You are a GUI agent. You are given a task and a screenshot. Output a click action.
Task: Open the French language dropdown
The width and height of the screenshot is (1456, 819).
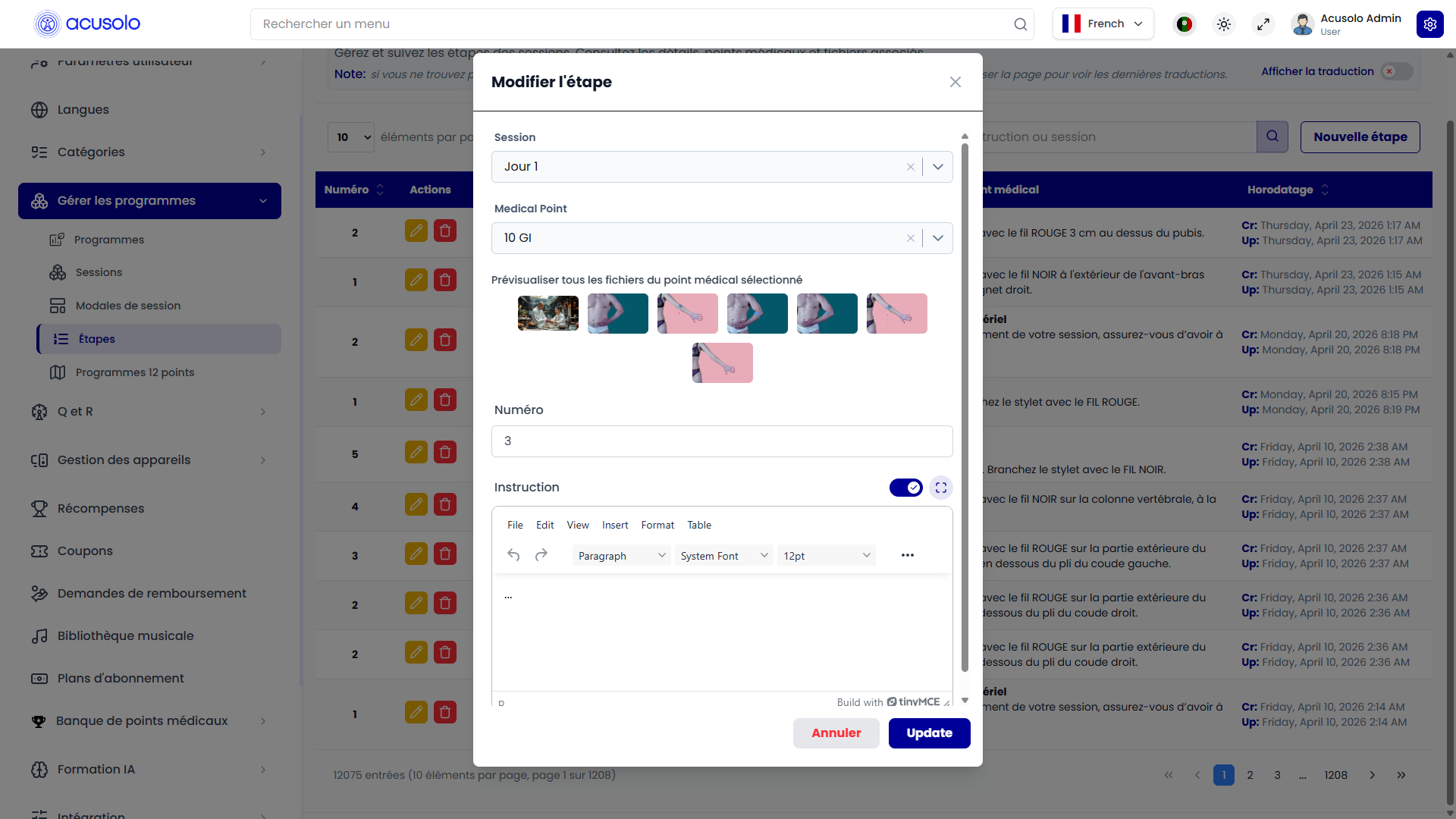[x=1103, y=24]
